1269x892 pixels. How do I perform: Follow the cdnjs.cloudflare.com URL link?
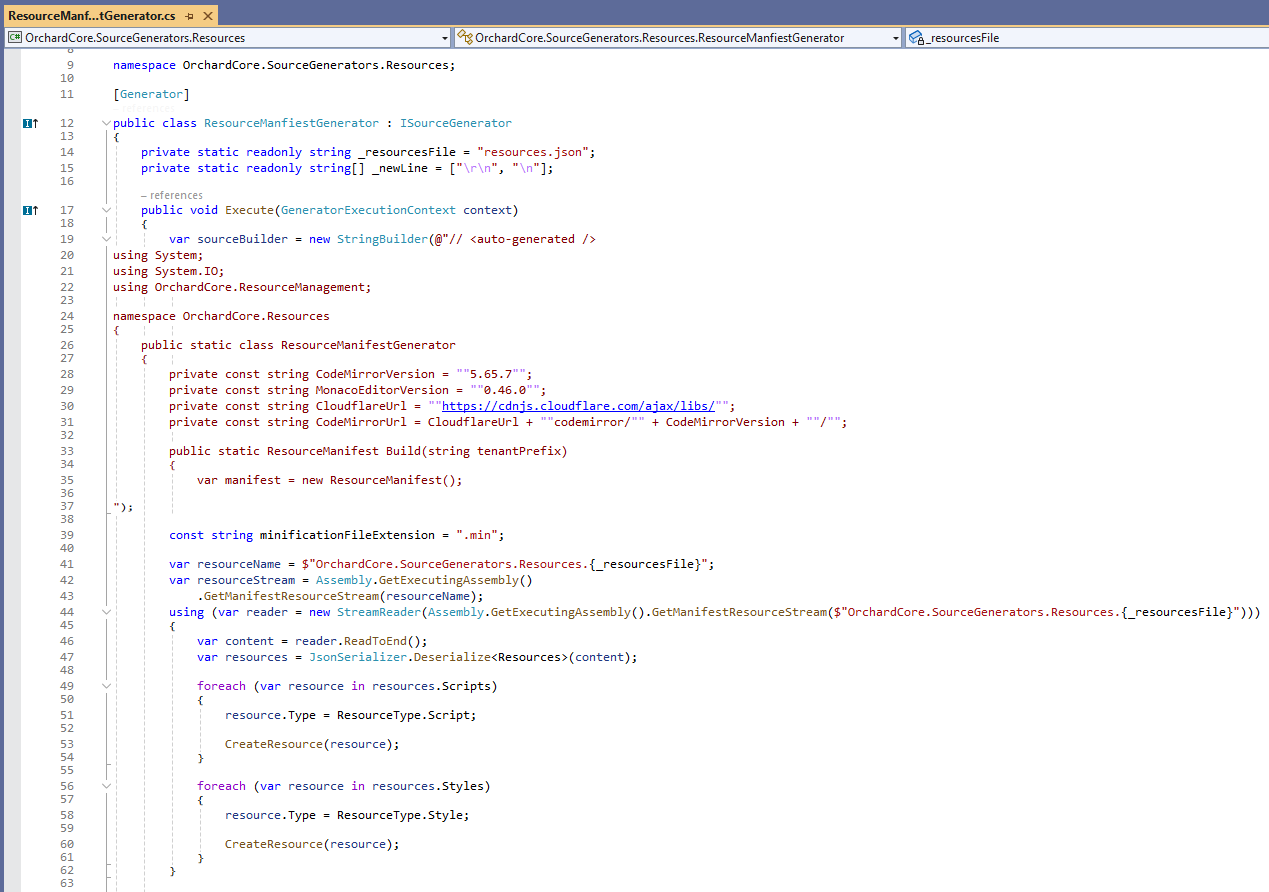coord(578,406)
